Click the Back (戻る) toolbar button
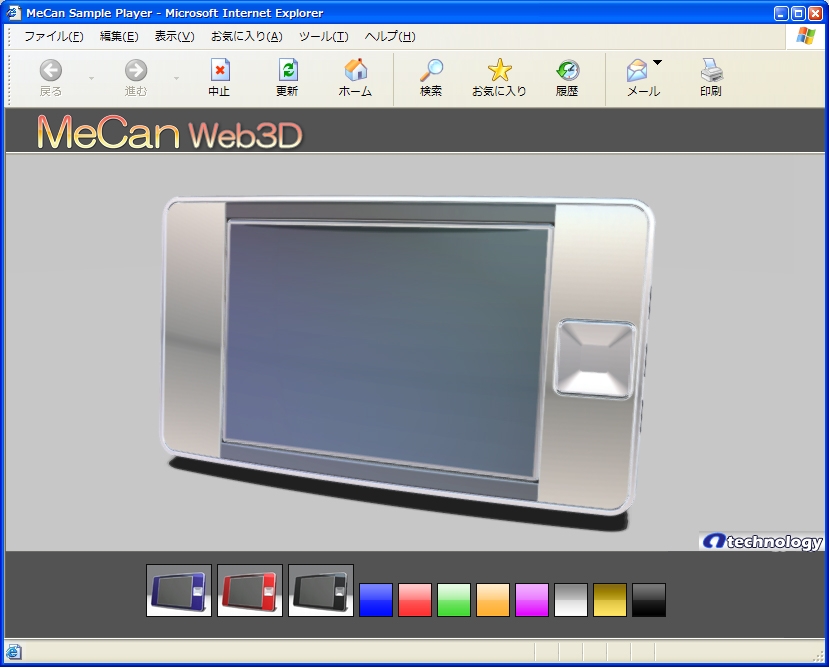This screenshot has height=668, width=829. (51, 78)
